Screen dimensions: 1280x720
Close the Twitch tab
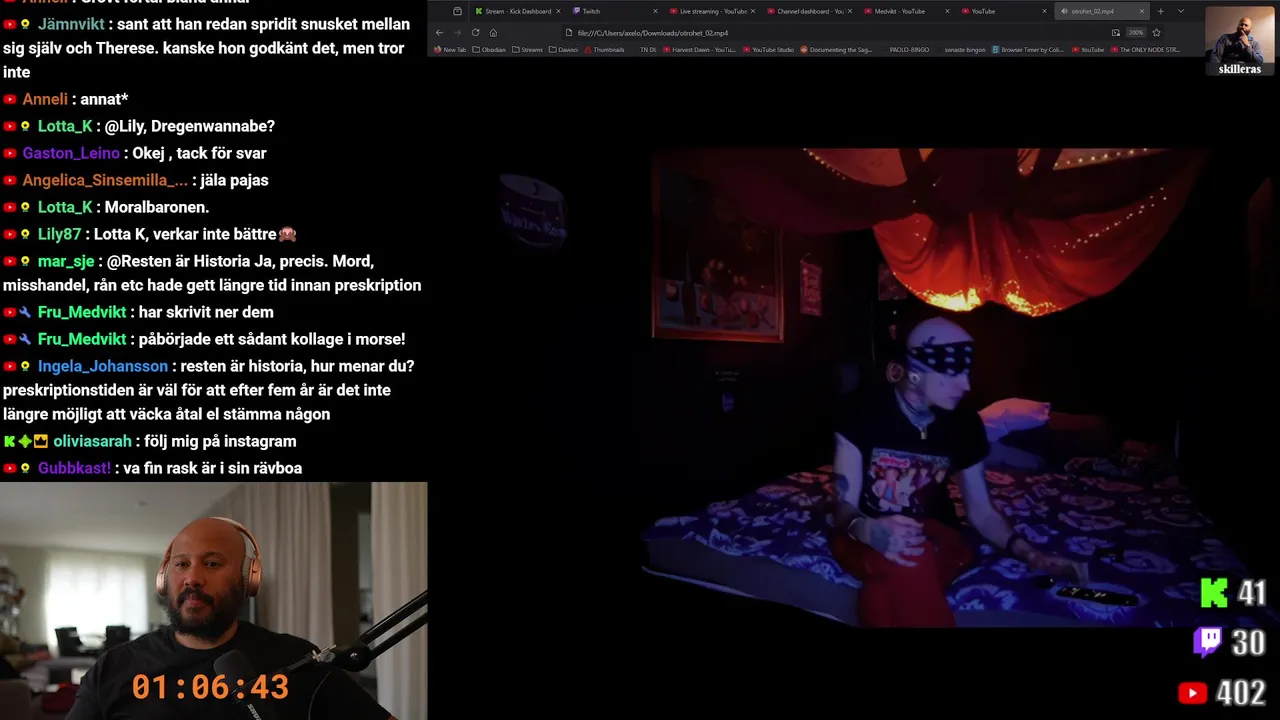(x=656, y=11)
